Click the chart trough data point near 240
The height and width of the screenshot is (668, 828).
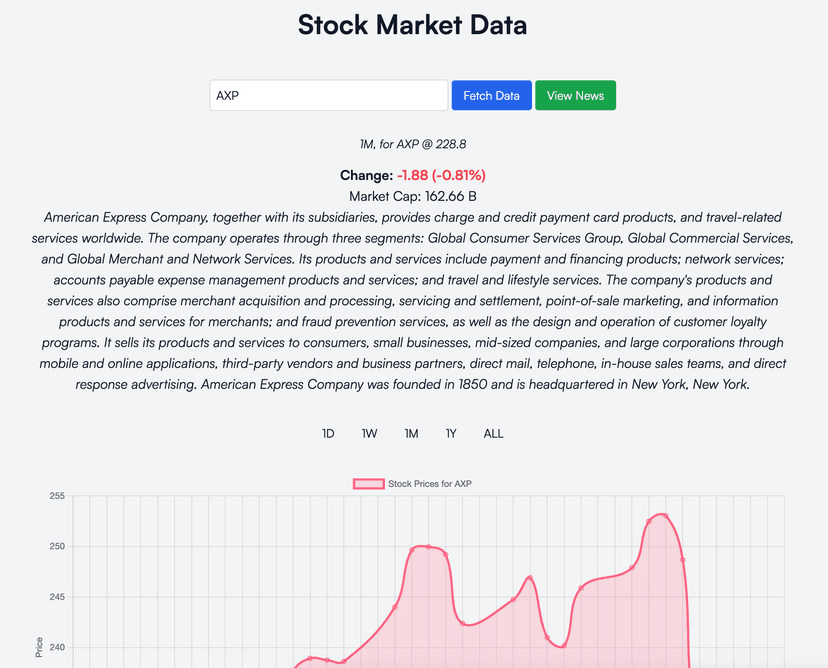[x=563, y=646]
